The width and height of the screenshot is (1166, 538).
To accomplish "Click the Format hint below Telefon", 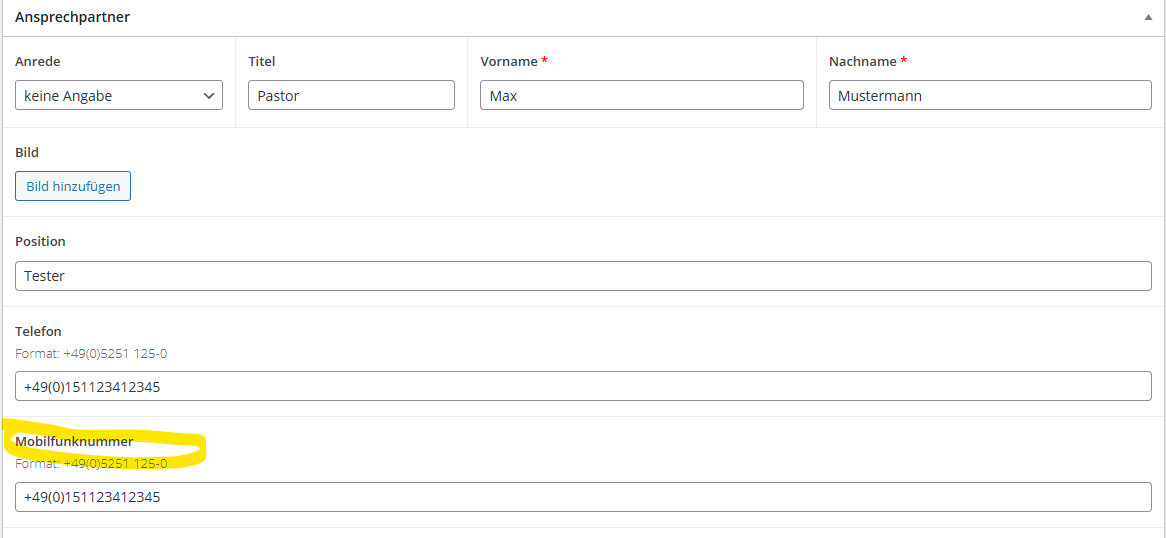I will (x=91, y=353).
